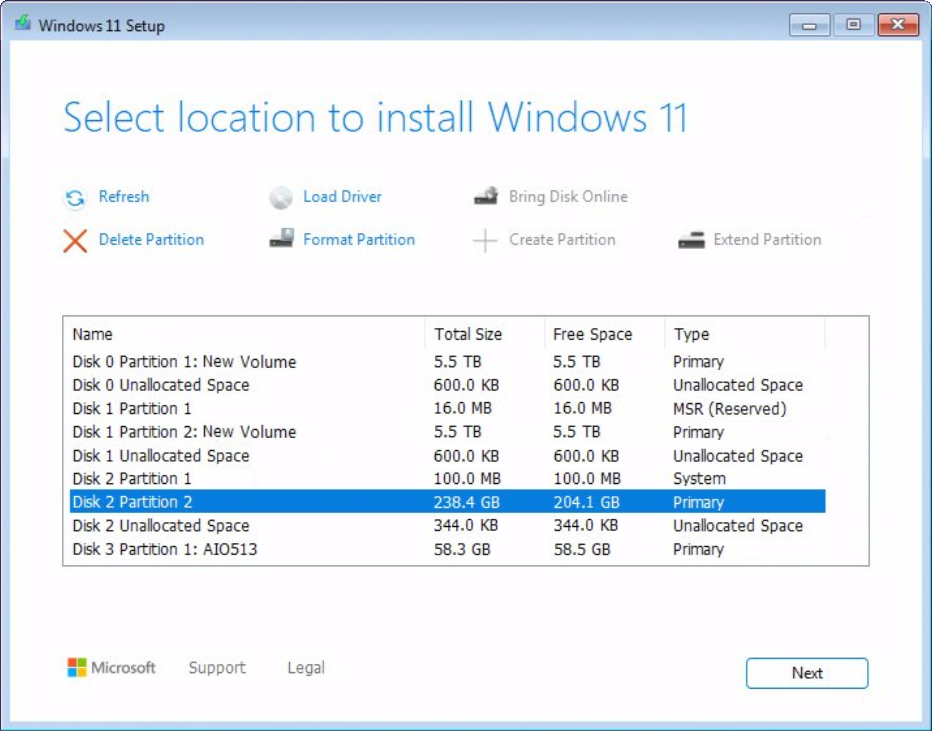Click the 100.0 MB free space cell

(x=587, y=478)
